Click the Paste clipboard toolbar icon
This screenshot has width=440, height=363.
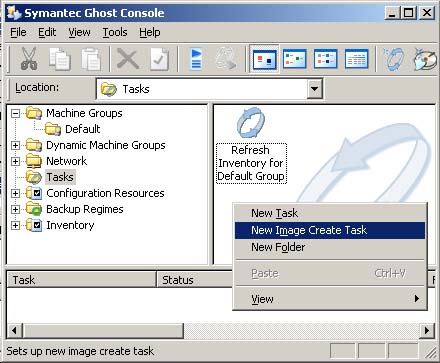[x=91, y=59]
